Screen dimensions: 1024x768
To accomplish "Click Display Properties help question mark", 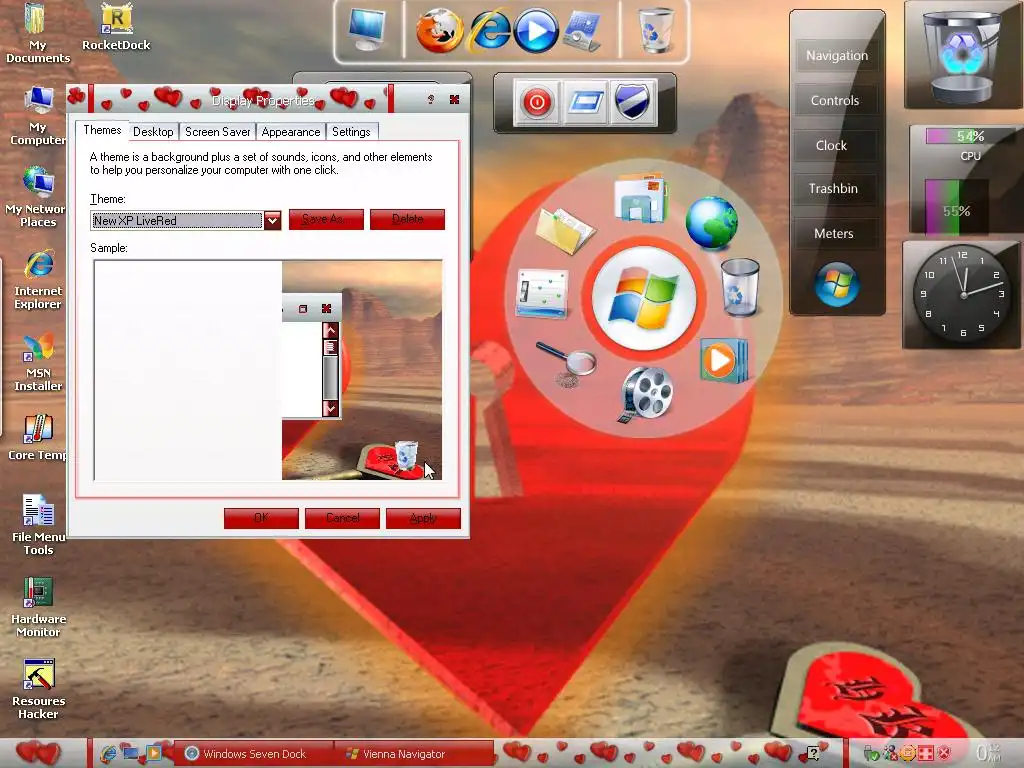I will (430, 99).
